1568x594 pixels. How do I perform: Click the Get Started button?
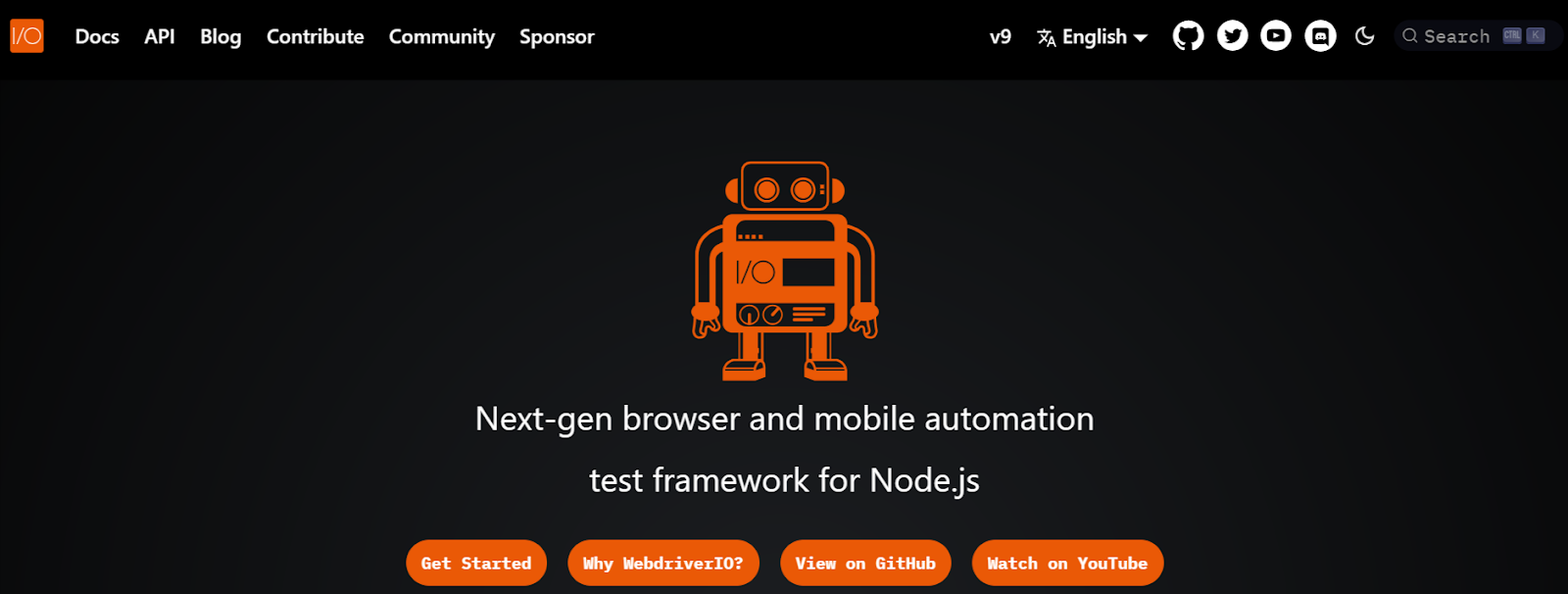pyautogui.click(x=476, y=563)
